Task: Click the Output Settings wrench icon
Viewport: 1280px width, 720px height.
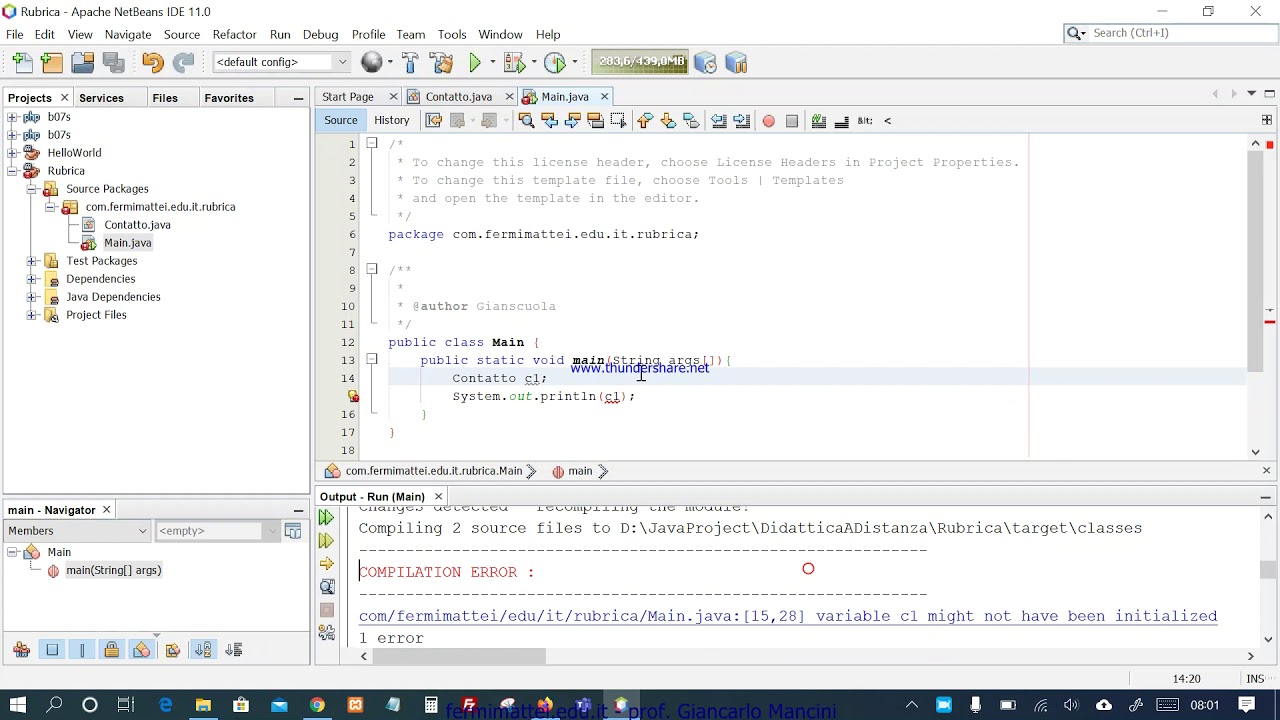Action: click(326, 632)
